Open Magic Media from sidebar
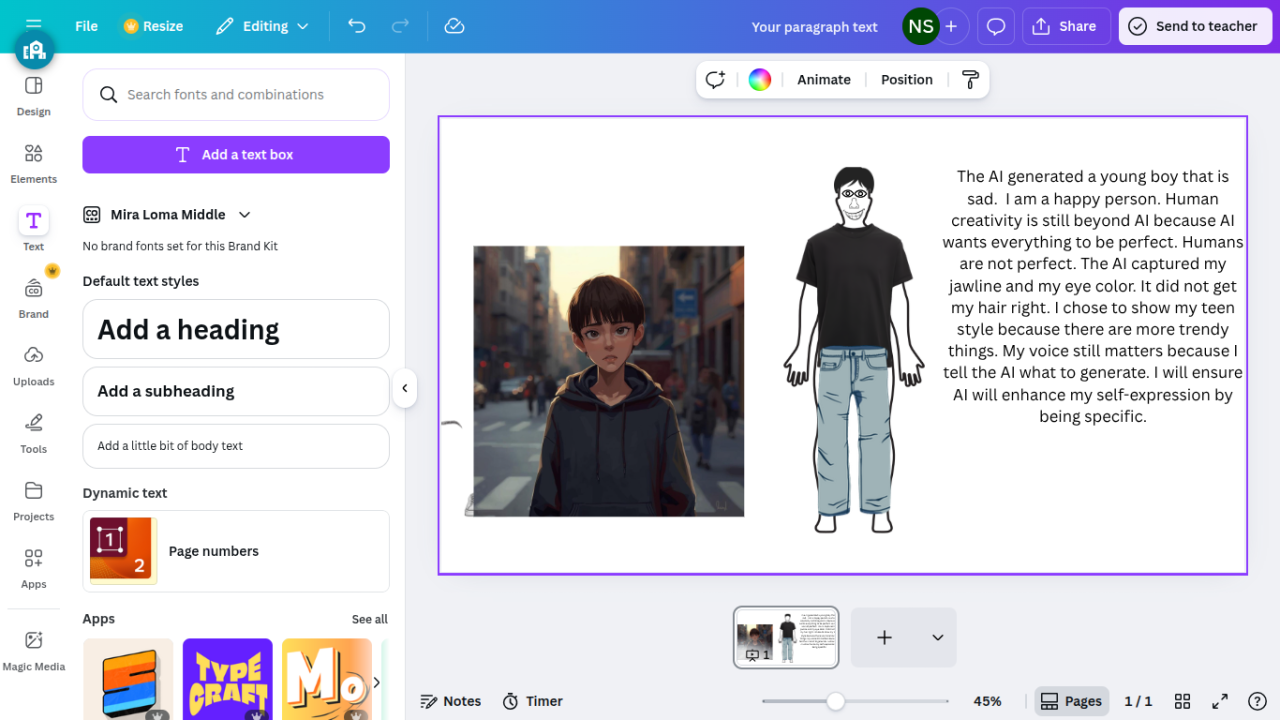Screen dimensions: 1280x720 coord(33,650)
